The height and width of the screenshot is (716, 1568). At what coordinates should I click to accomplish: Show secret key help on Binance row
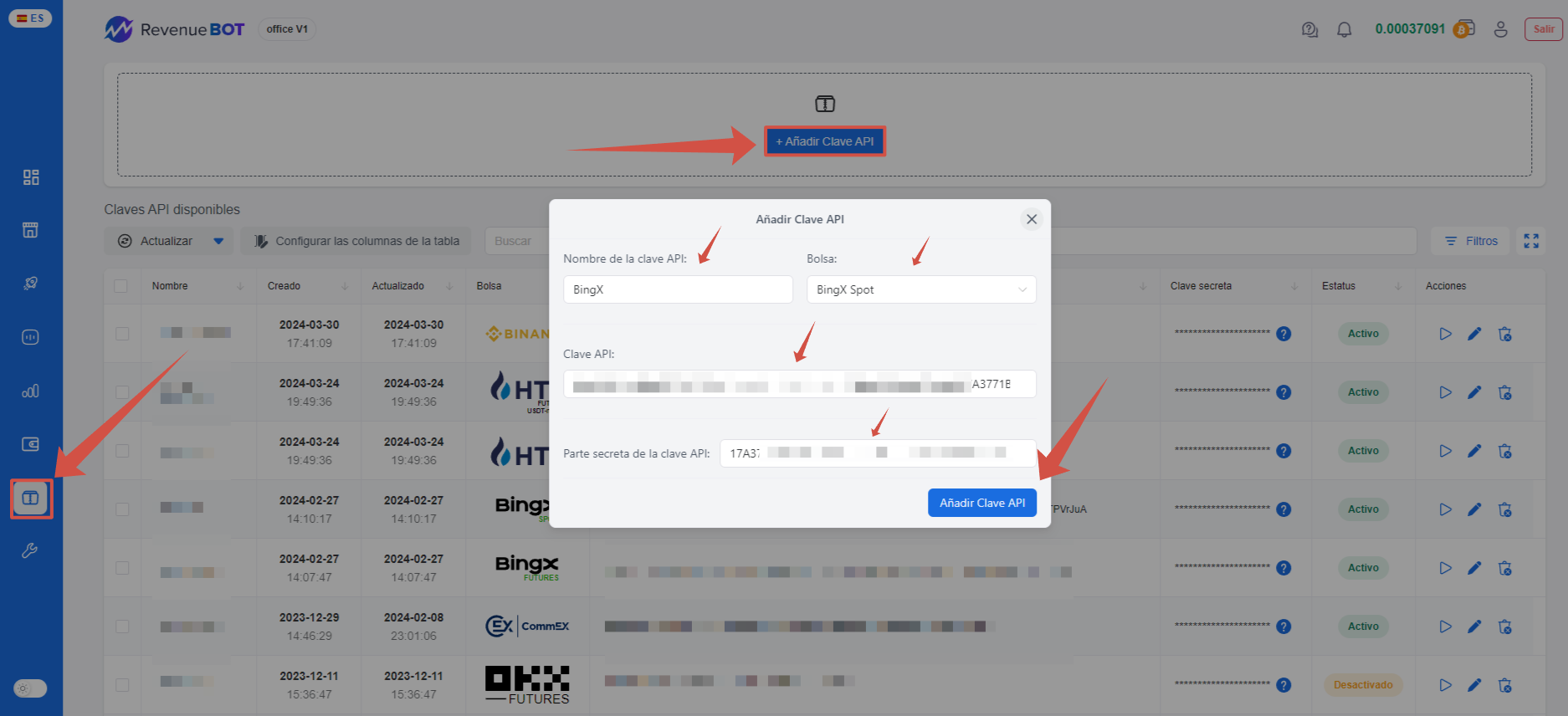coord(1284,334)
